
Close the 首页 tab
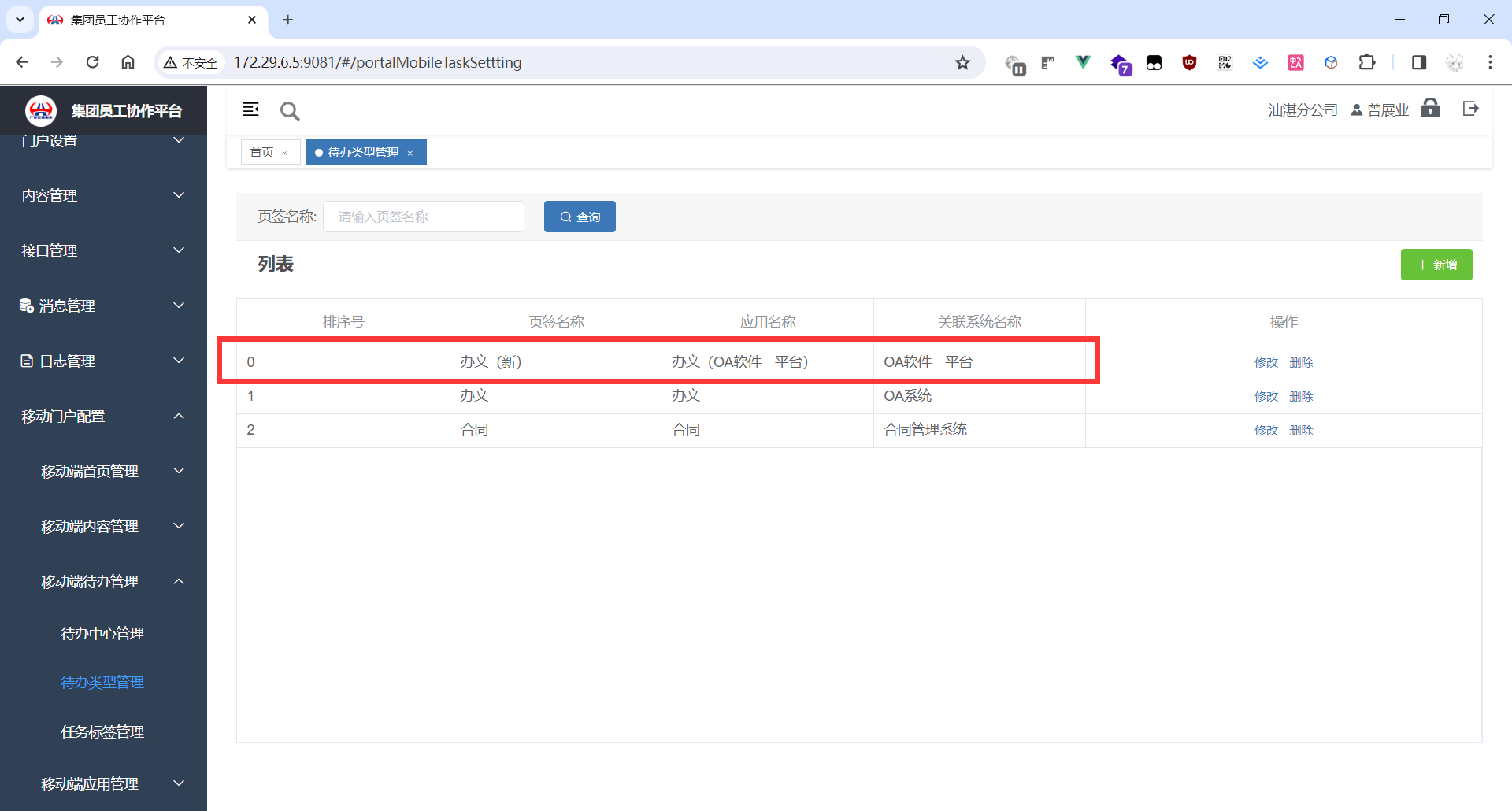[285, 153]
